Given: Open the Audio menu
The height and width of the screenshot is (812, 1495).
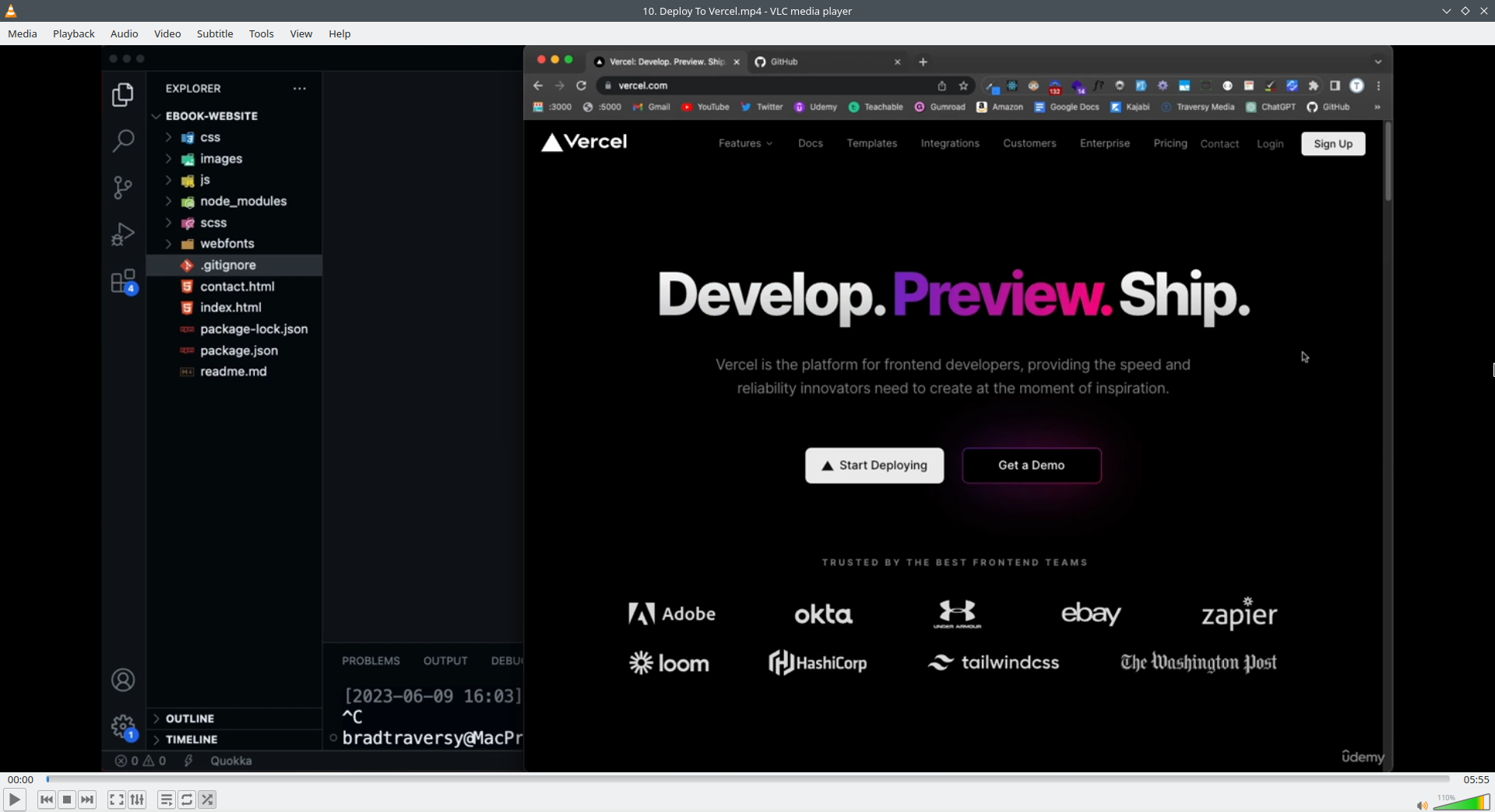Looking at the screenshot, I should (125, 33).
